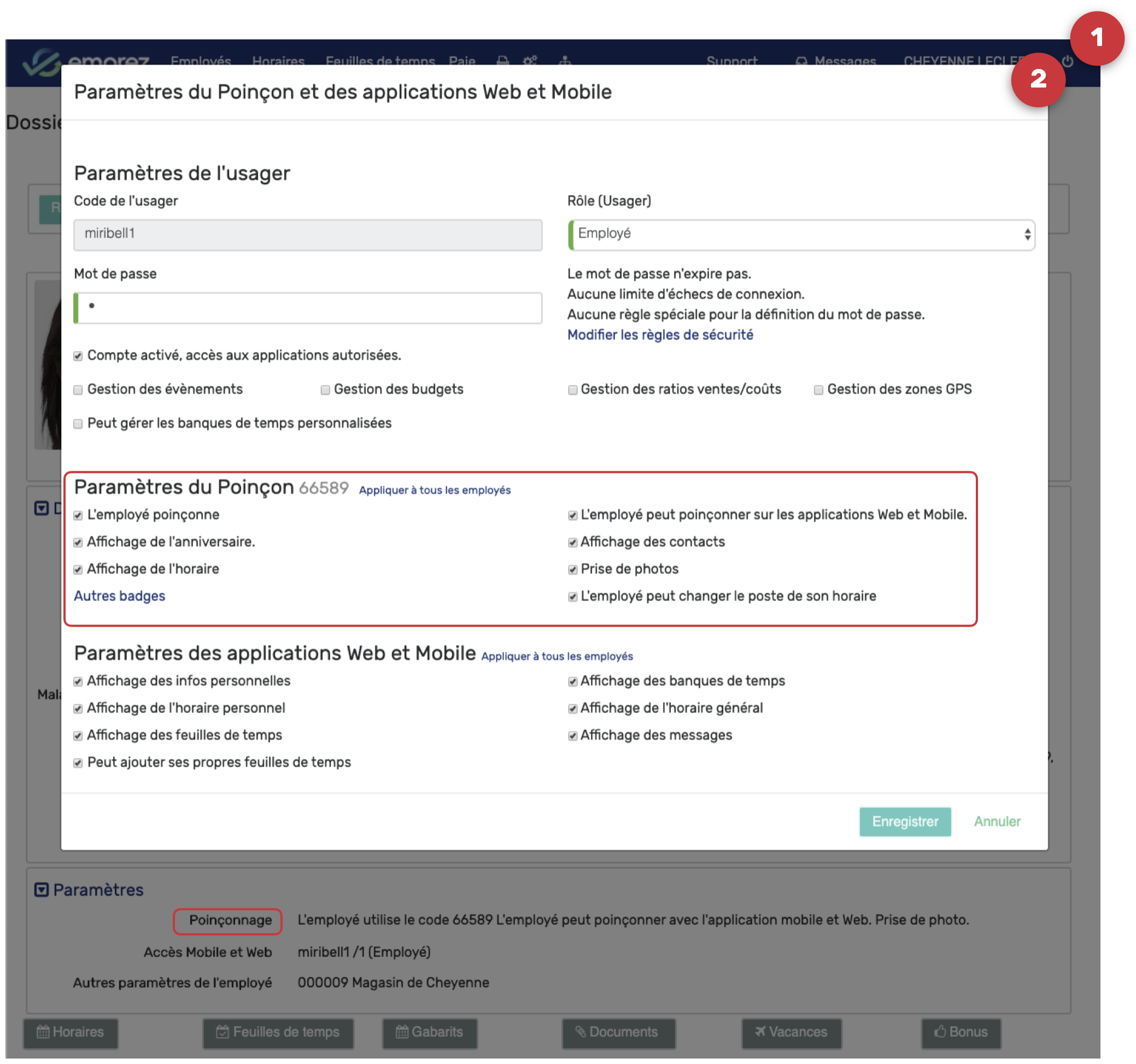Click the gears settings icon in navbar
1136x1064 pixels.
[530, 61]
